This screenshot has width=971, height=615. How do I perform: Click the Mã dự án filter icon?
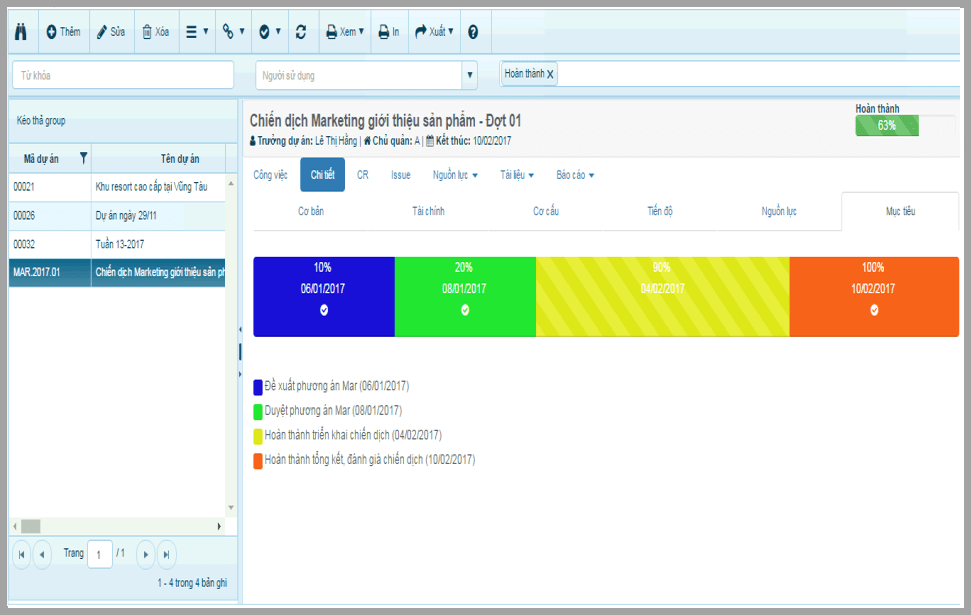coord(83,159)
